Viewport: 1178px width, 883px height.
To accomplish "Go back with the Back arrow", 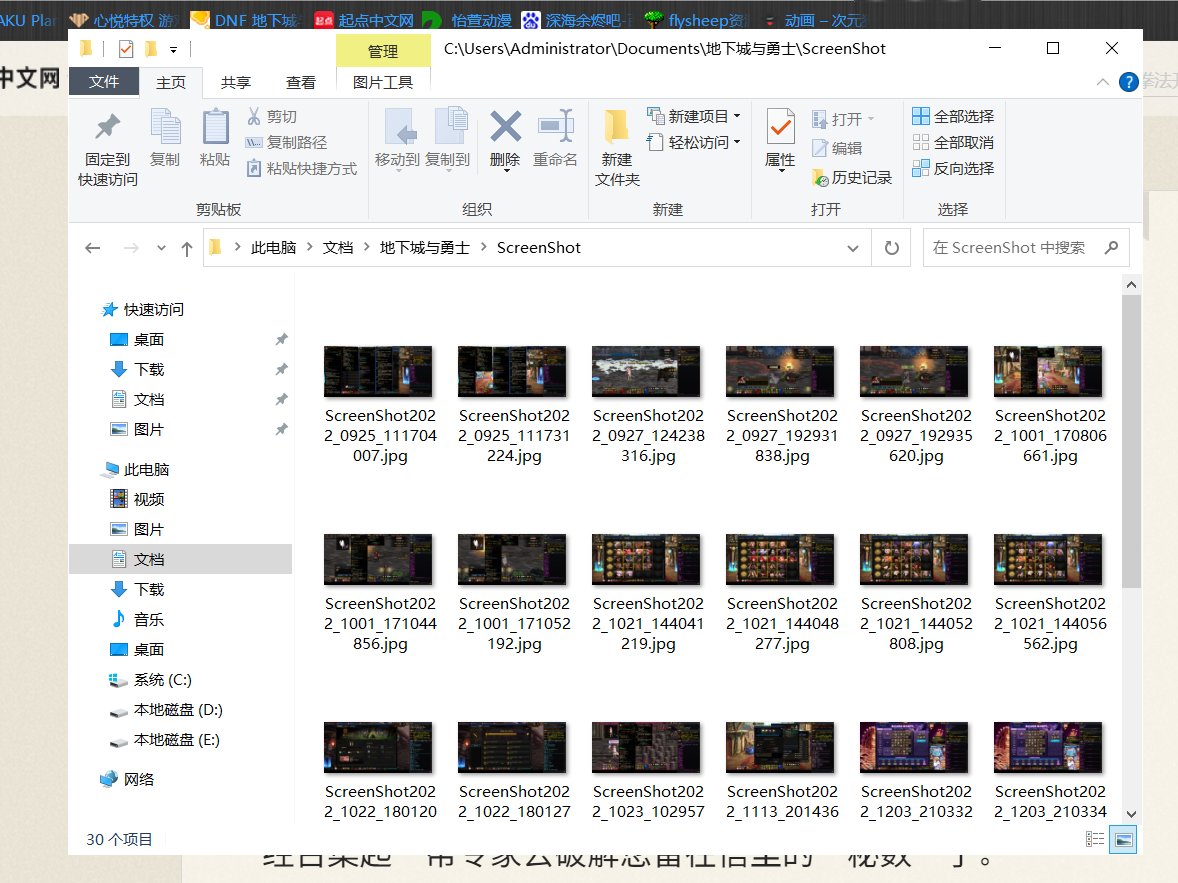I will point(92,248).
